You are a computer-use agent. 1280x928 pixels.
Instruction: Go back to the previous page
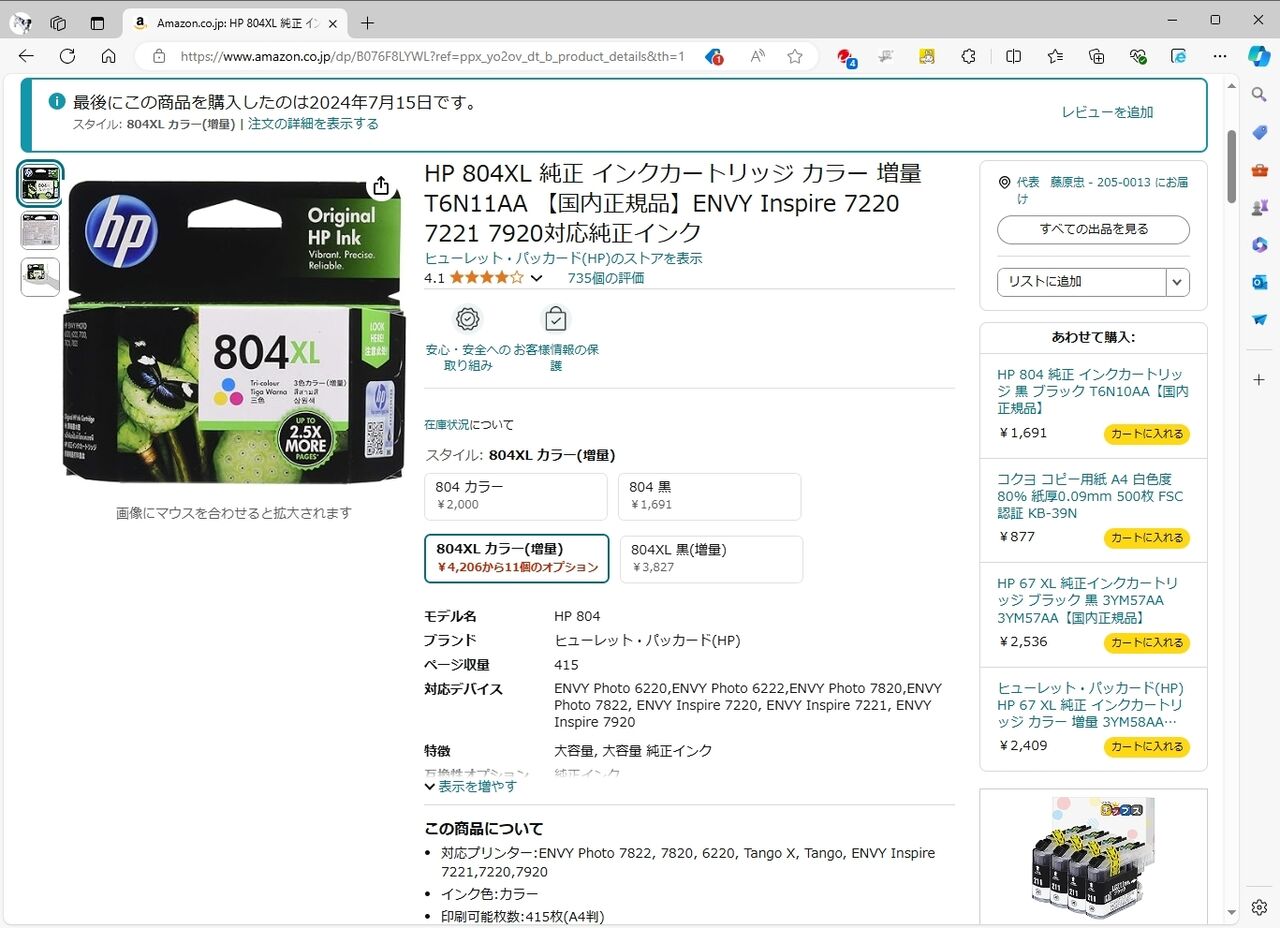tap(26, 56)
